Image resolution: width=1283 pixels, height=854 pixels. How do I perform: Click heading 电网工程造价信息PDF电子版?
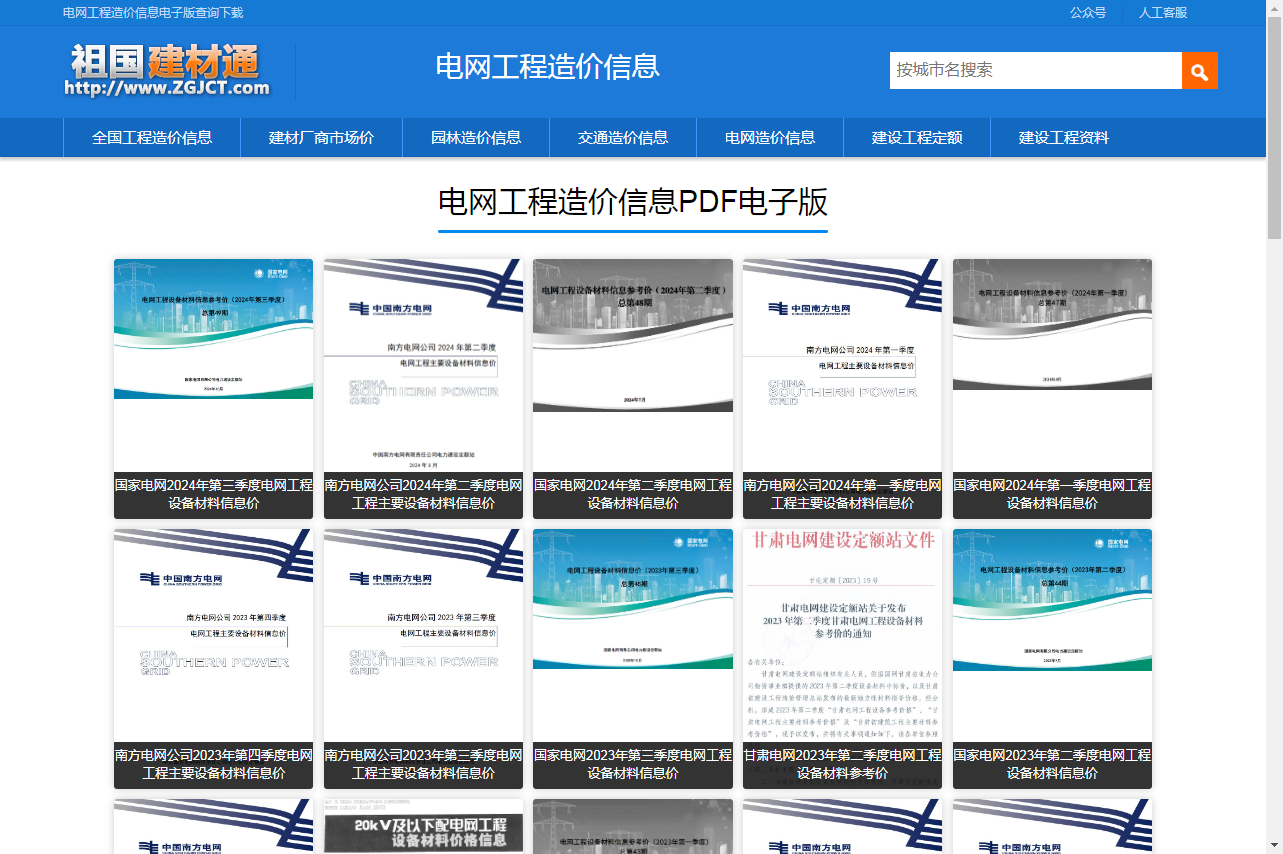[x=633, y=202]
